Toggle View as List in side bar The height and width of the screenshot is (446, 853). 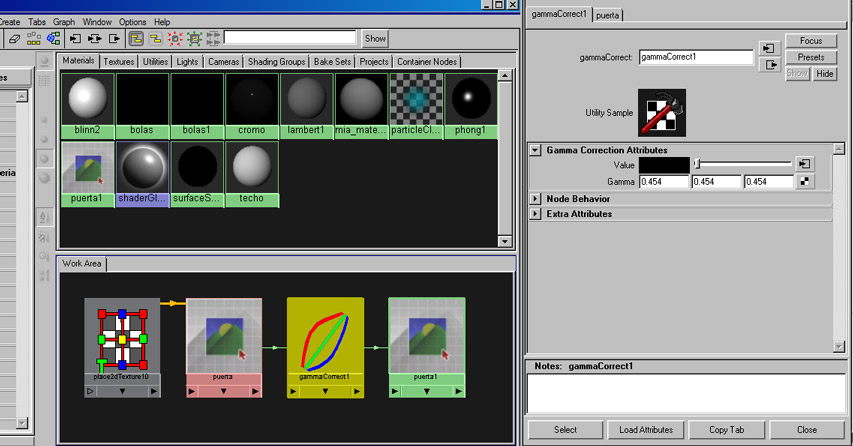[x=45, y=80]
